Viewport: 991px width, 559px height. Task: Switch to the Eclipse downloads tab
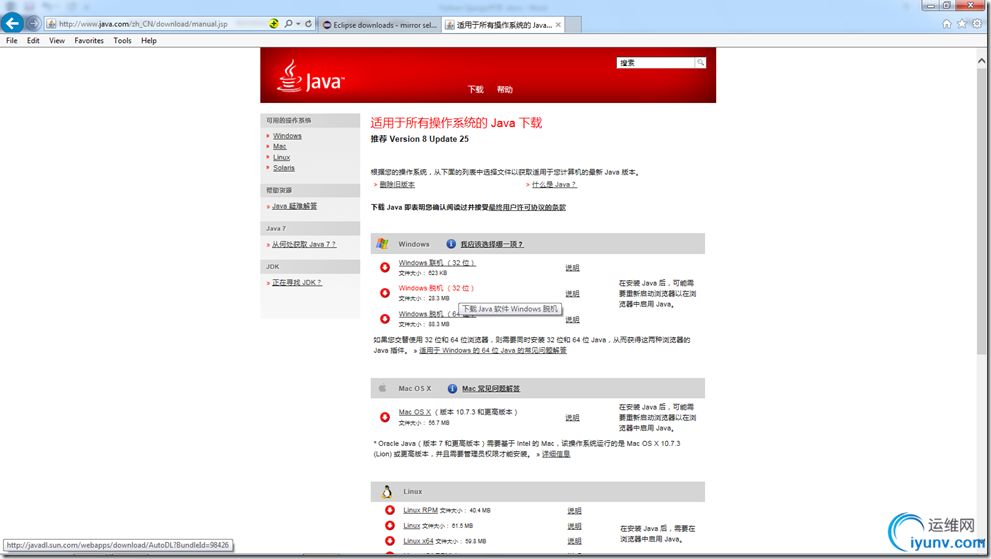[379, 25]
